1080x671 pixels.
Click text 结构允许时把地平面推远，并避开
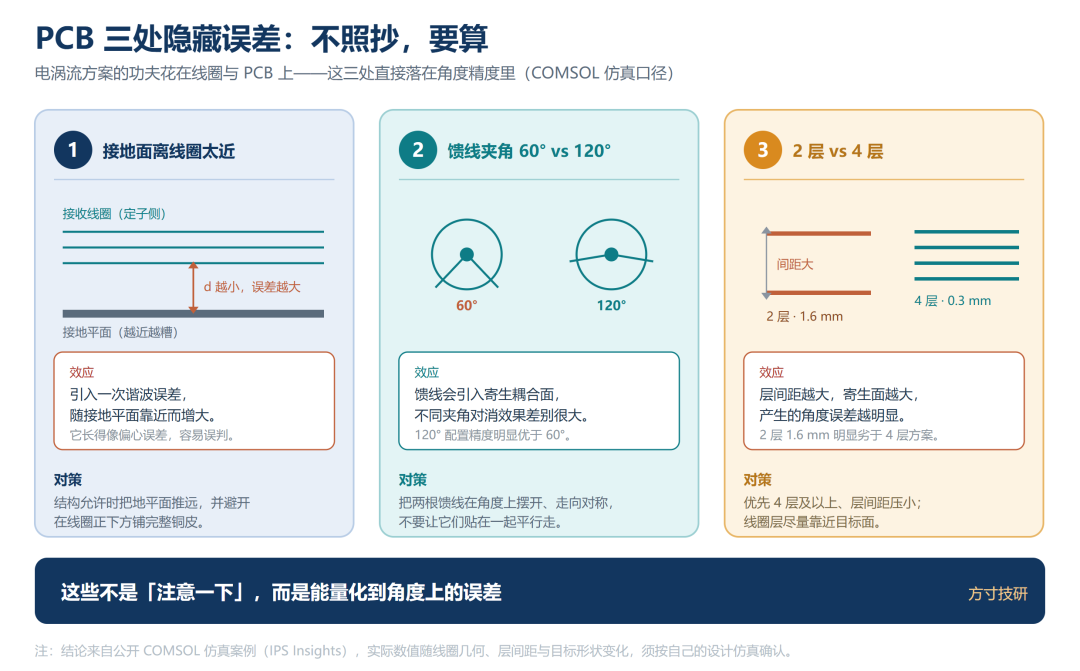click(152, 503)
